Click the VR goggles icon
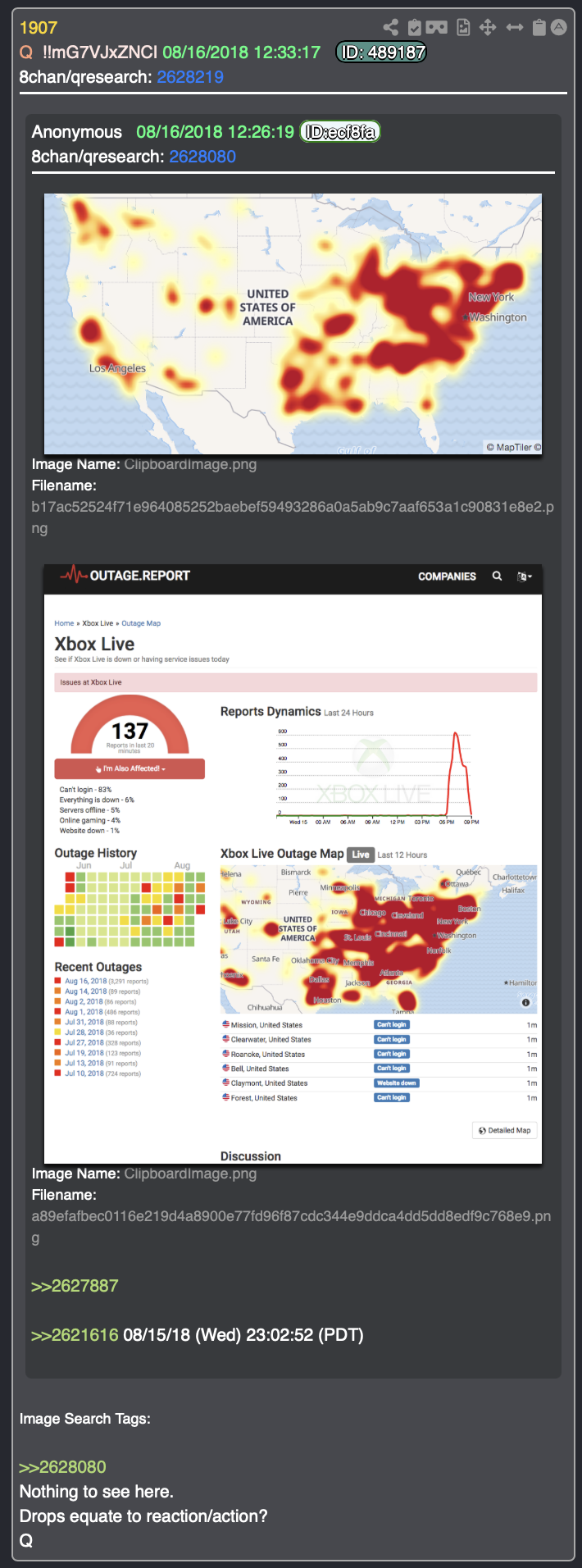 437,27
